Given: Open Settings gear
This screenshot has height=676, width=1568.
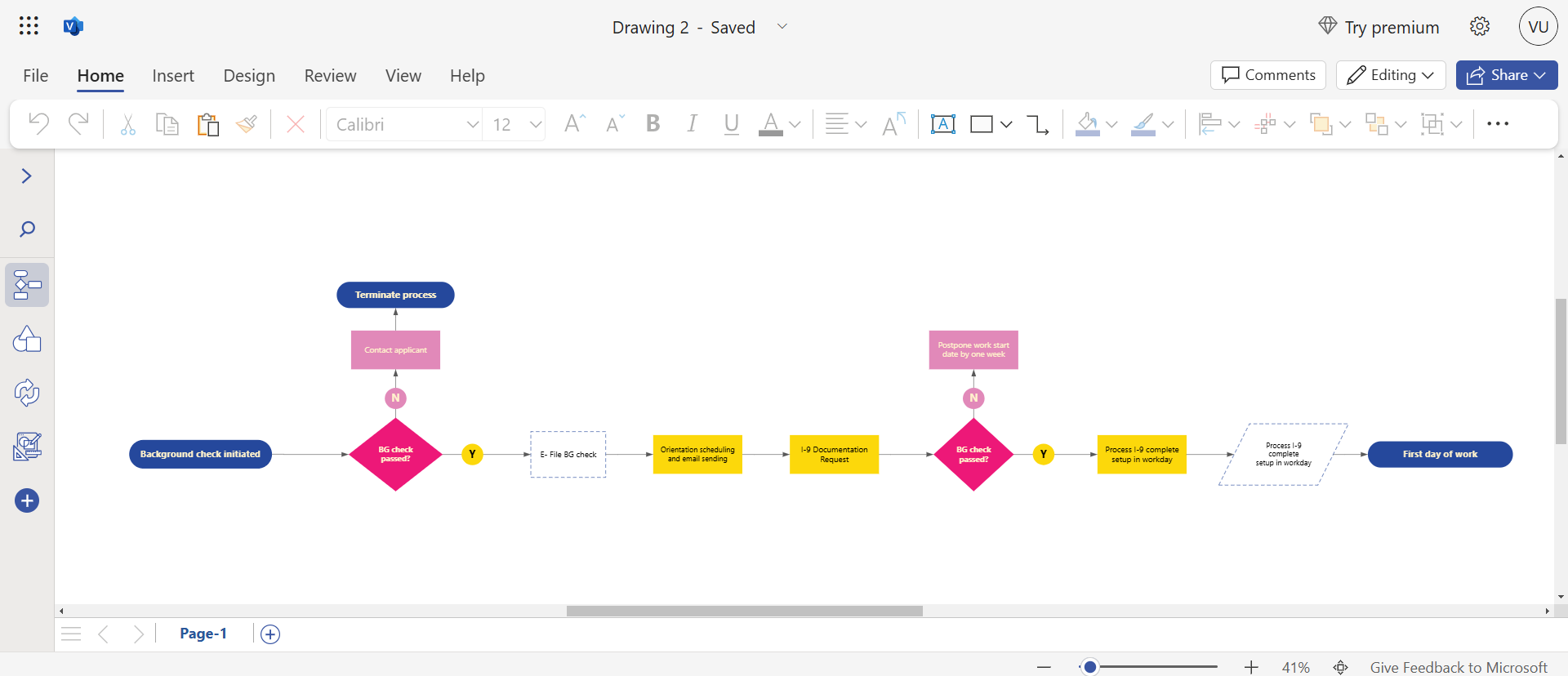Looking at the screenshot, I should [1480, 26].
